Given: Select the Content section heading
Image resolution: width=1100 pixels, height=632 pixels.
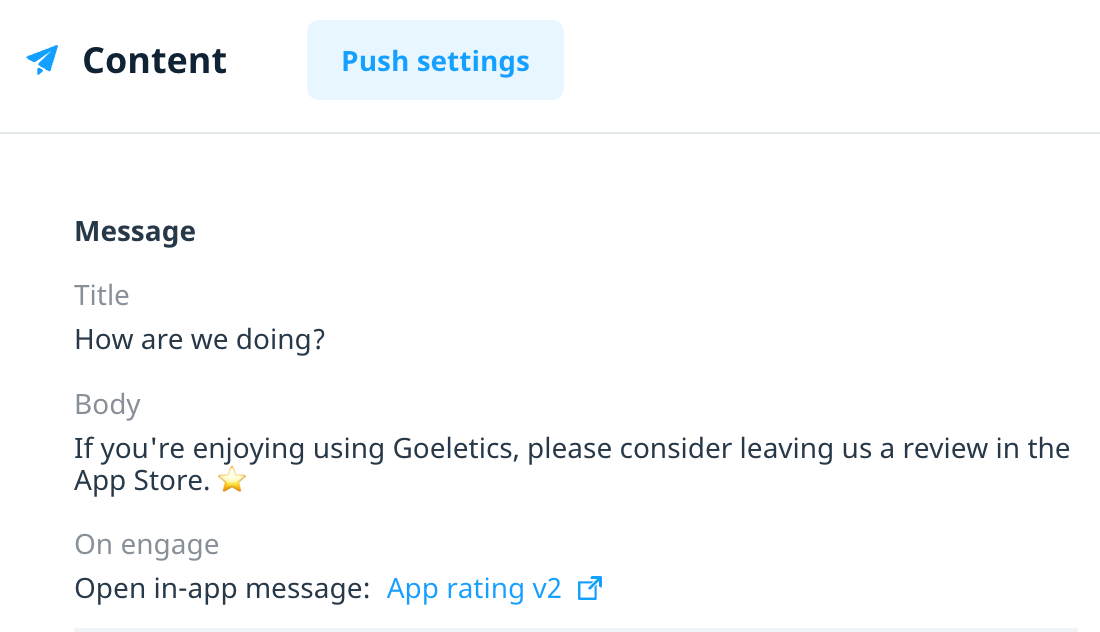Looking at the screenshot, I should 154,60.
